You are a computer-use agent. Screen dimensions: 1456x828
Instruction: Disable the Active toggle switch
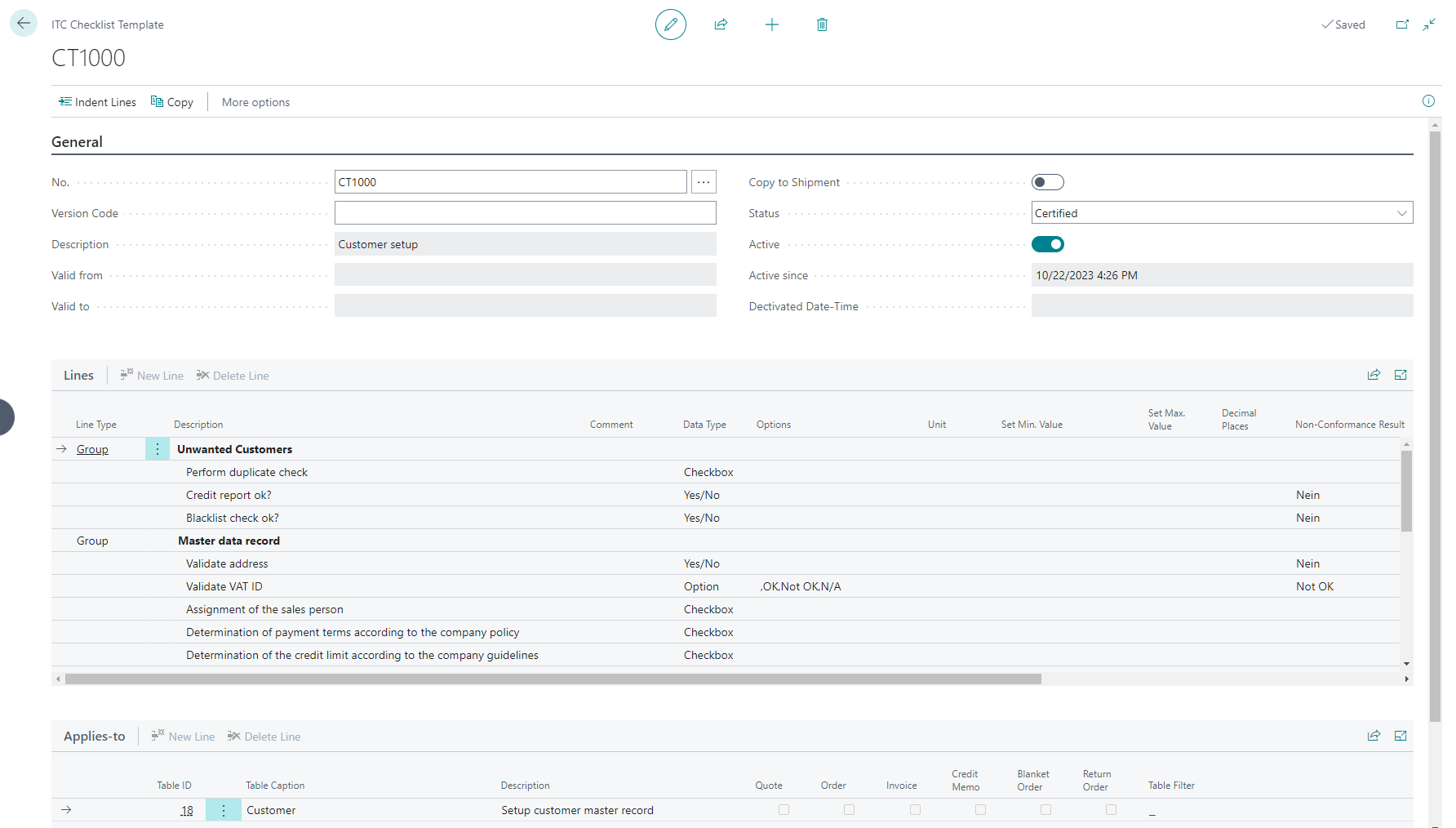(1047, 244)
